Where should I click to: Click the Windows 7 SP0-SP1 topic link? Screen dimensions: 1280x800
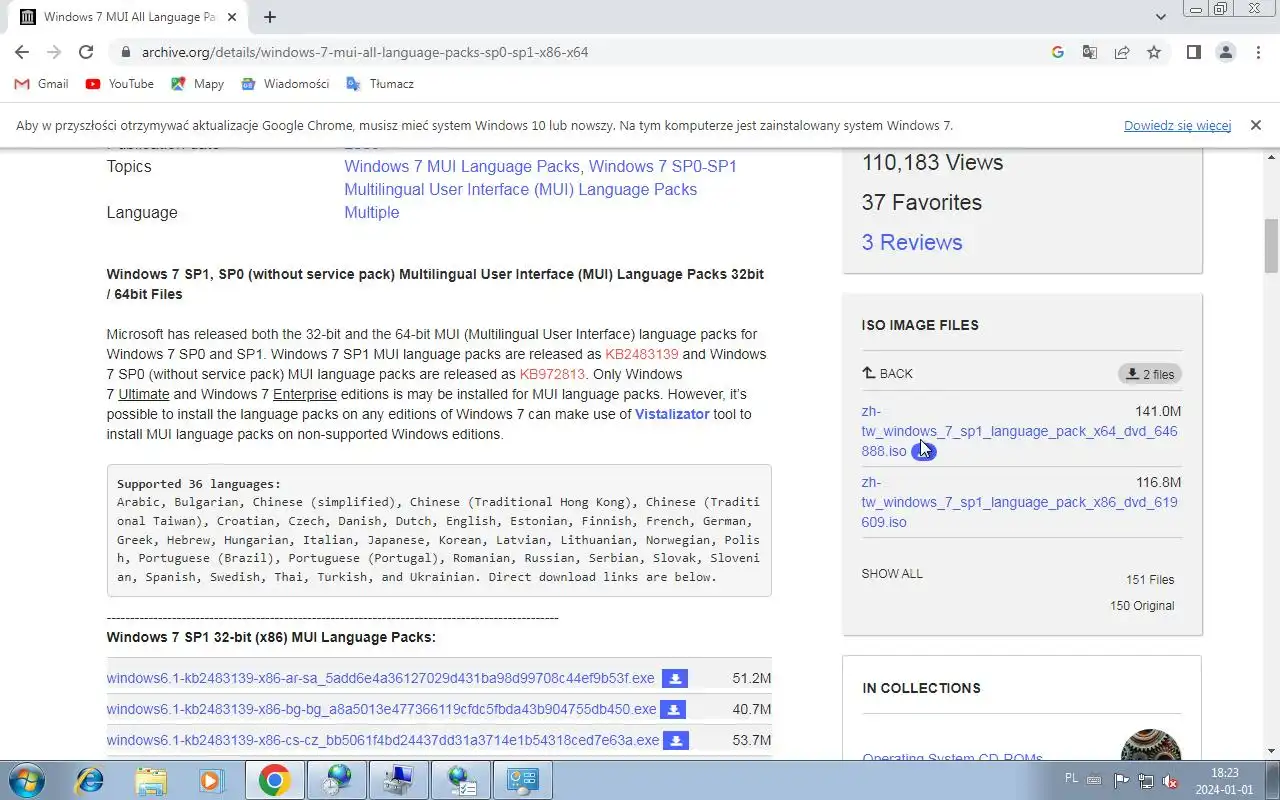(663, 166)
